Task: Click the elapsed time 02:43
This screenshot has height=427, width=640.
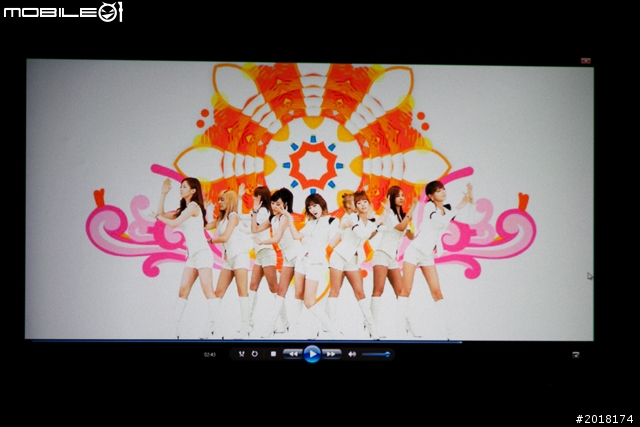Action: [x=209, y=355]
